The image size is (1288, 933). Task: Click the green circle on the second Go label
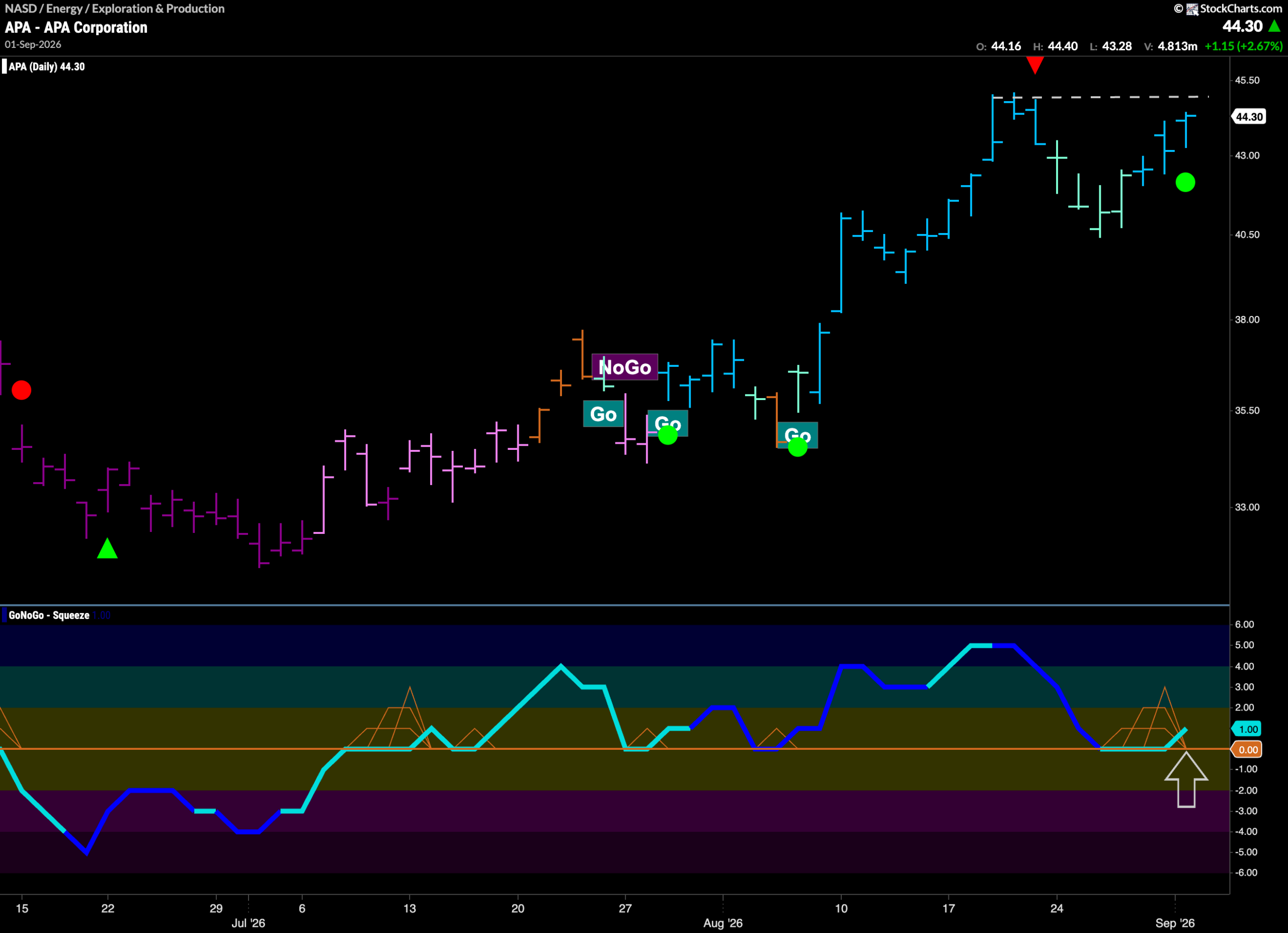(668, 435)
